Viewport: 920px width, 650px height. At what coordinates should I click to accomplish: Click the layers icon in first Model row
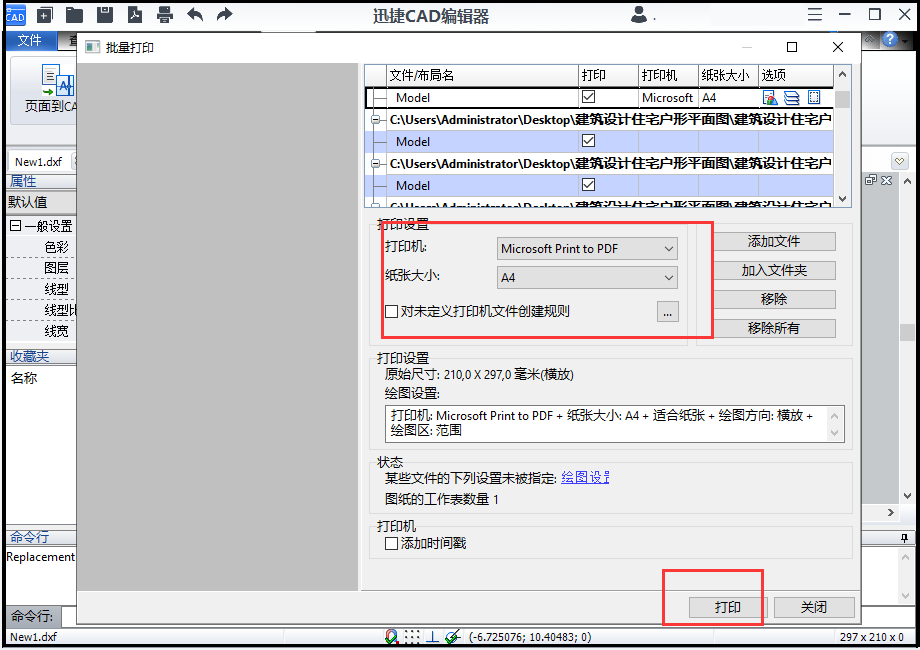pos(792,97)
